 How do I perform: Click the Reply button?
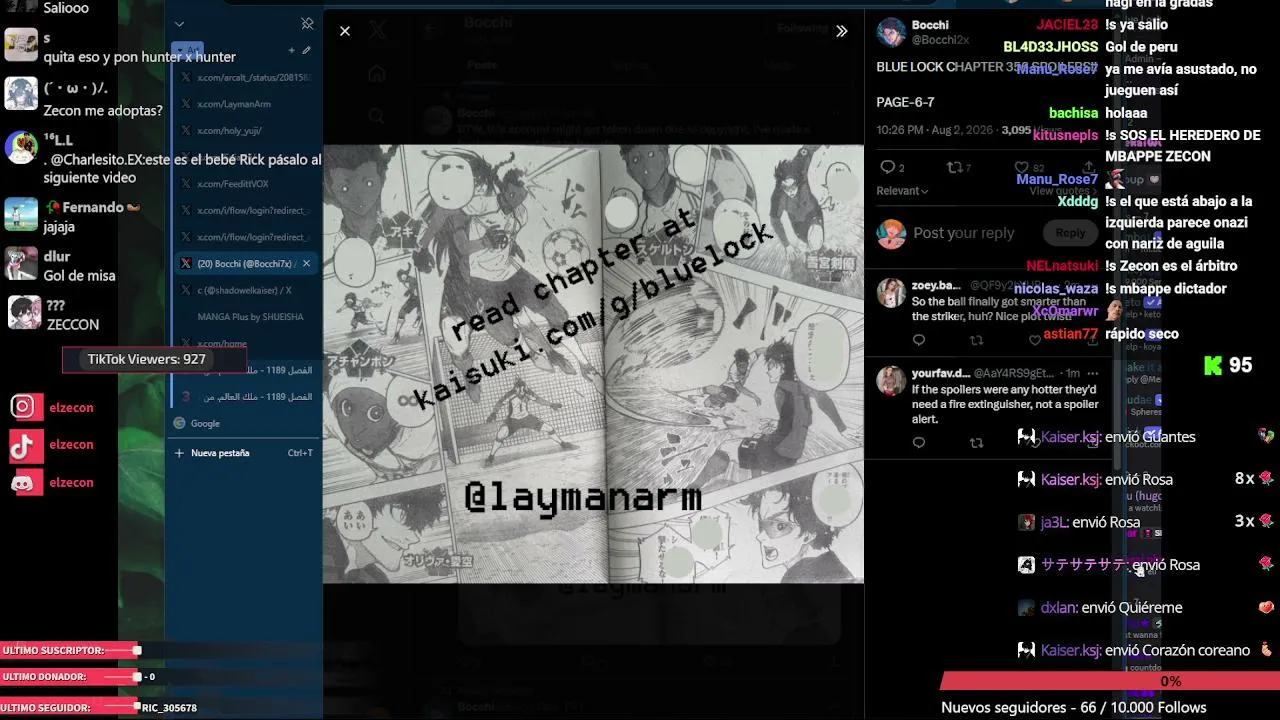[1070, 233]
